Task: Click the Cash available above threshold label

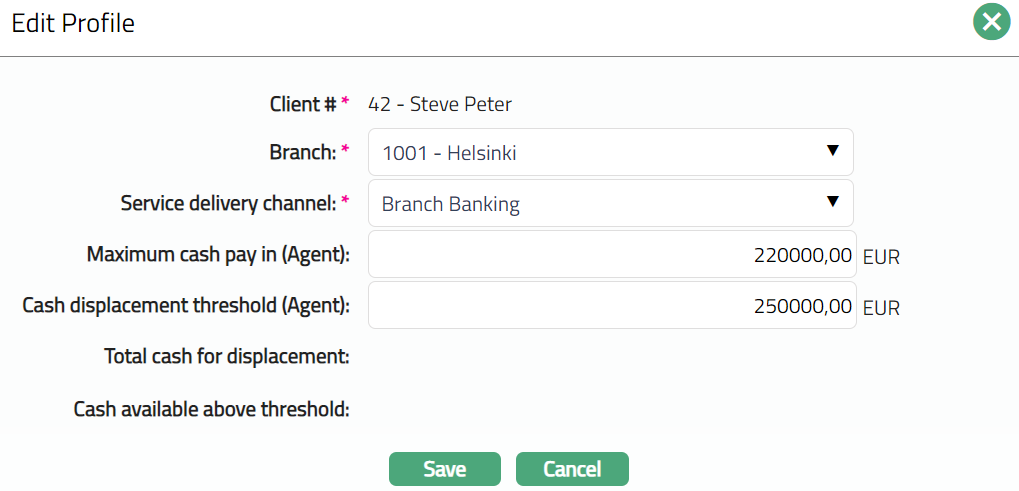Action: point(211,408)
